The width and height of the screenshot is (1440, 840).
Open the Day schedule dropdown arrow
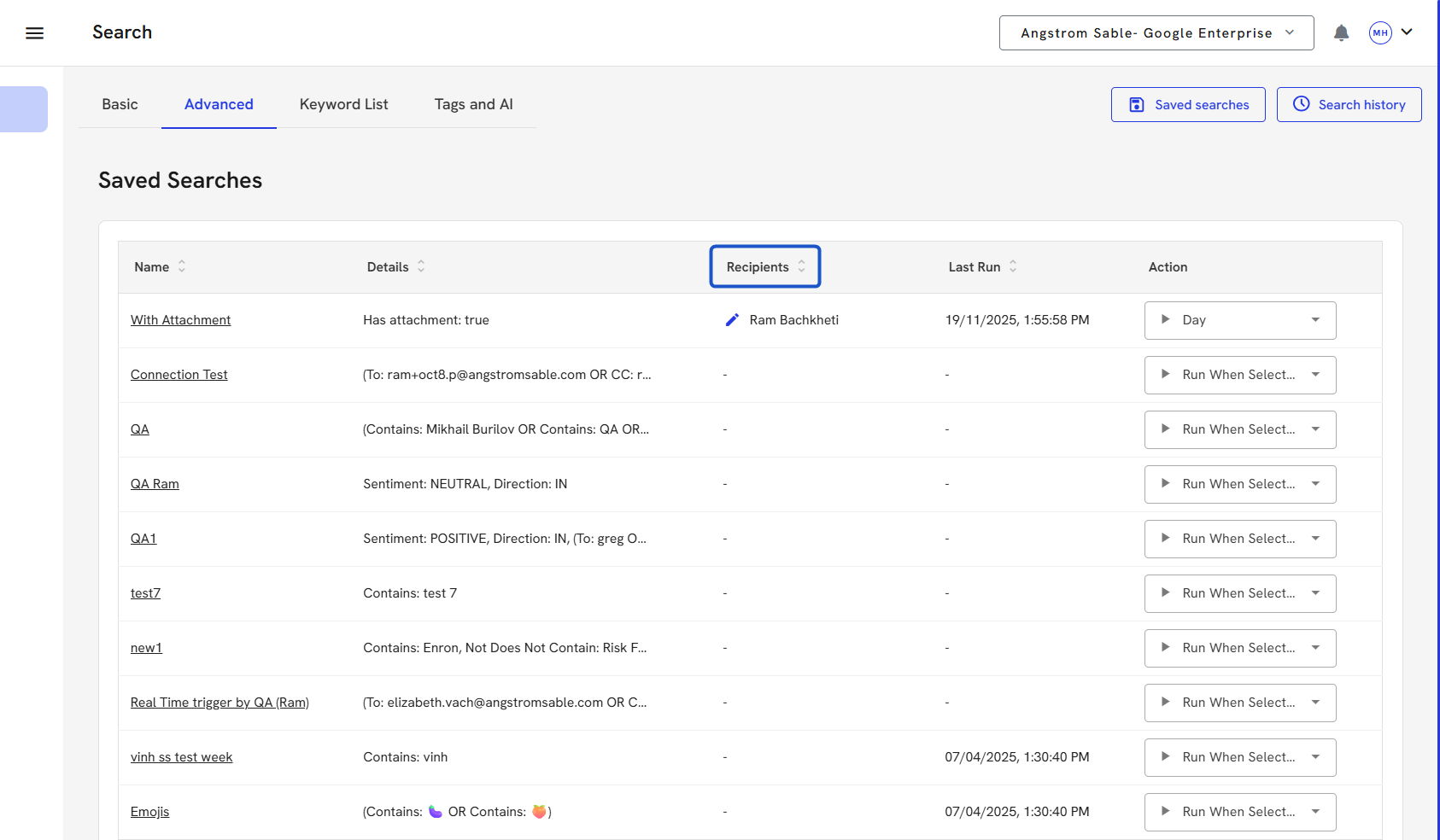pyautogui.click(x=1315, y=320)
